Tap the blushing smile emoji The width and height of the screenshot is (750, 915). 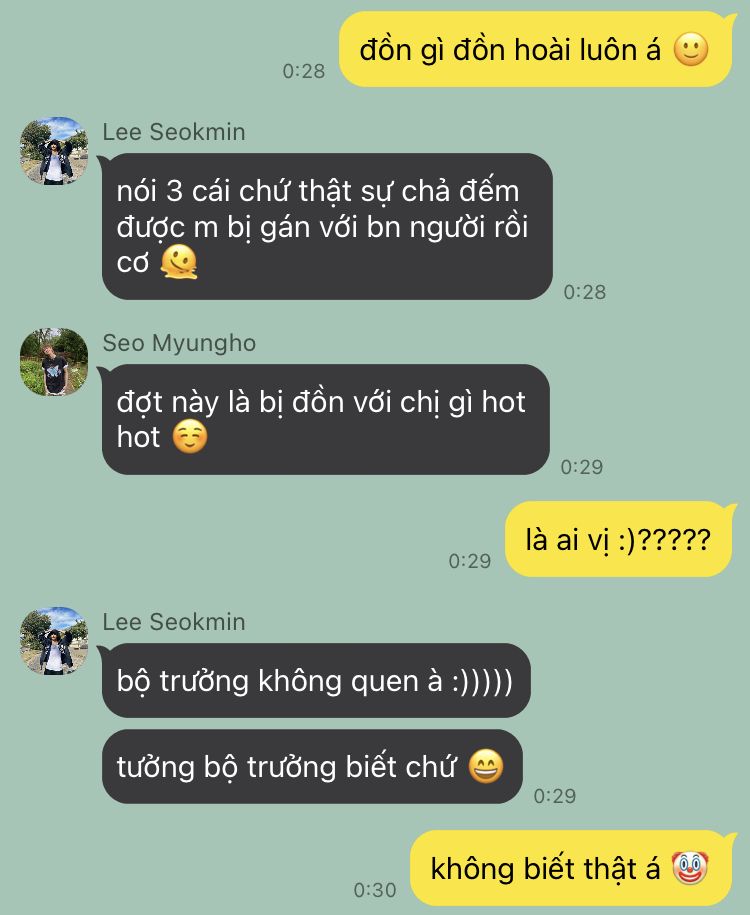click(190, 437)
